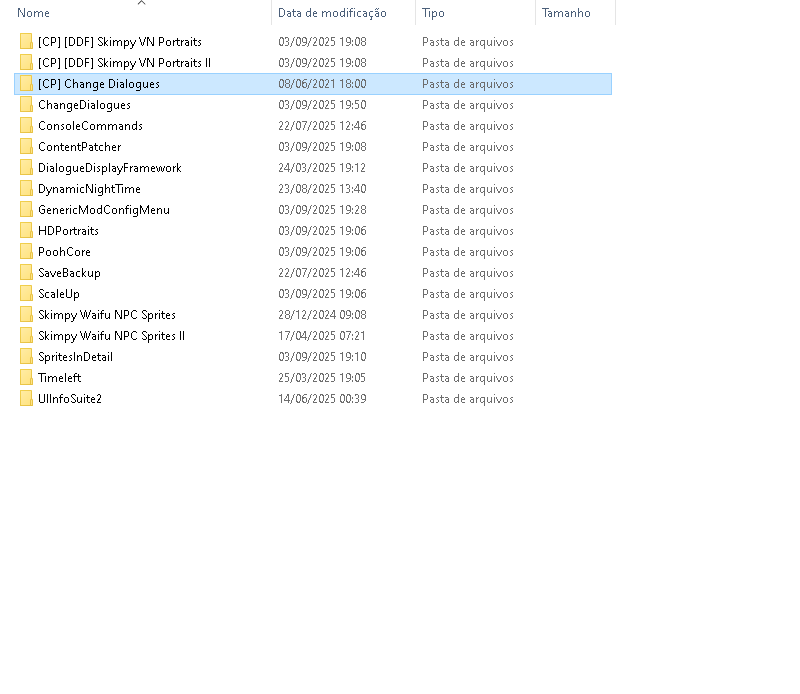Select the DynamicNightTime folder name

click(89, 189)
